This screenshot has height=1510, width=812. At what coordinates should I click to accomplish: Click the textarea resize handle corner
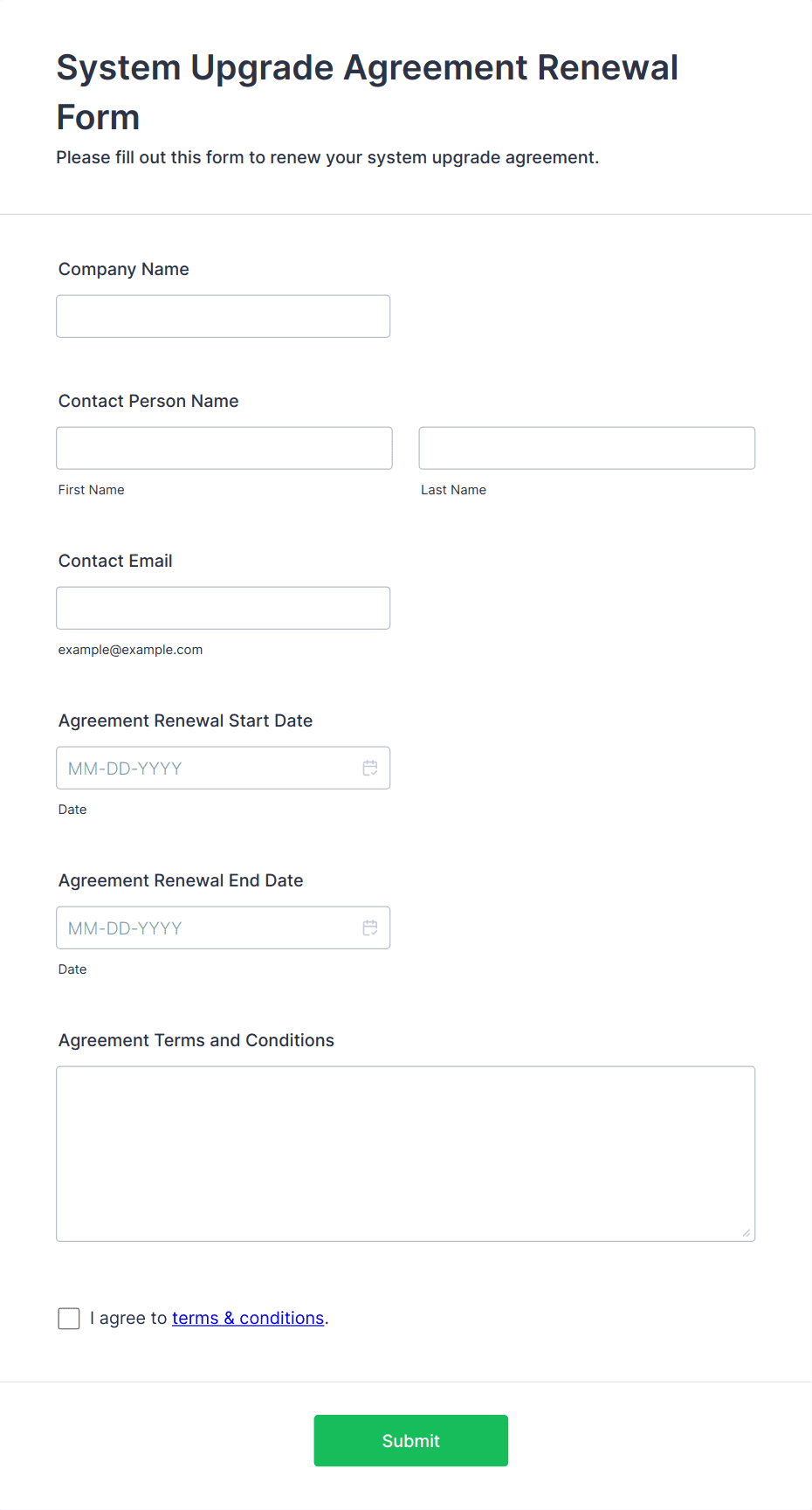tap(747, 1232)
